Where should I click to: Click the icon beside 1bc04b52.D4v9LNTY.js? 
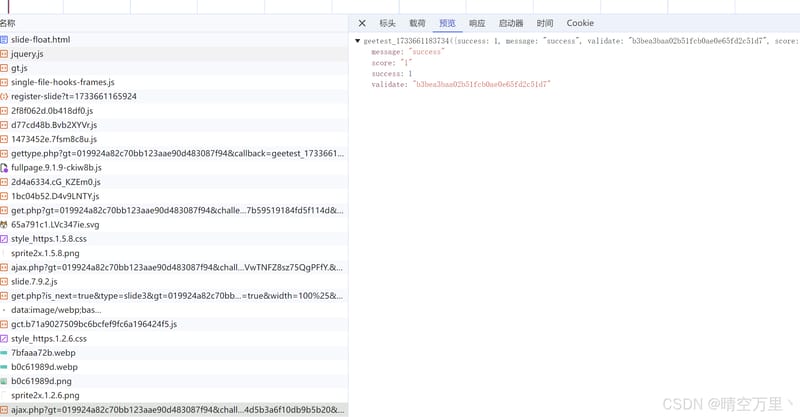pos(4,196)
